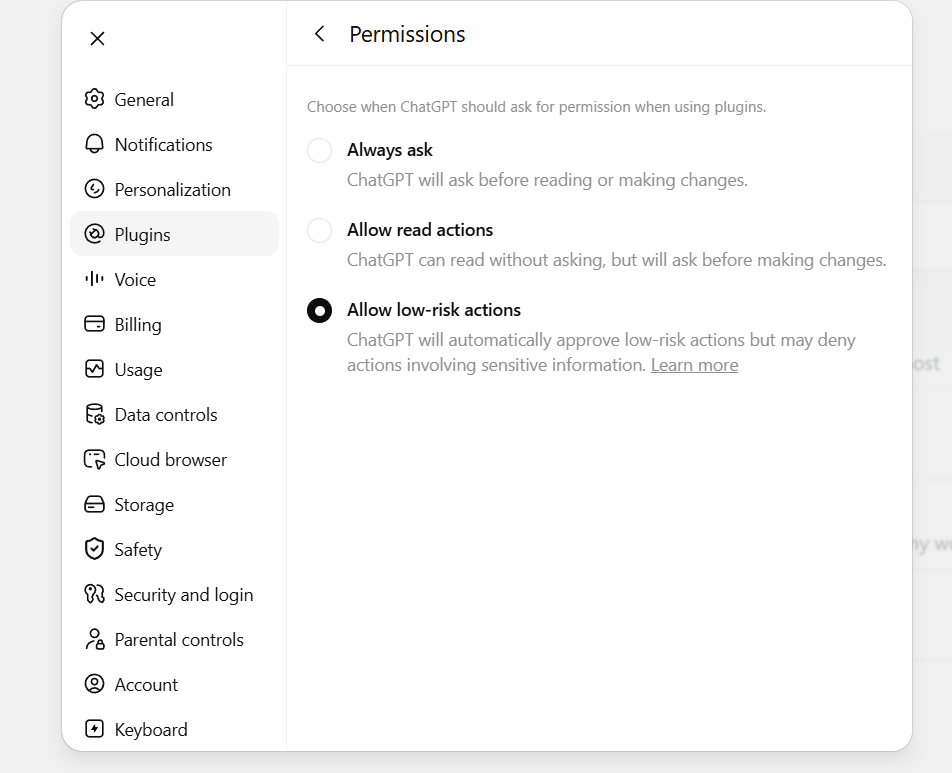
Task: Open the Keyboard settings label
Action: pyautogui.click(x=151, y=730)
